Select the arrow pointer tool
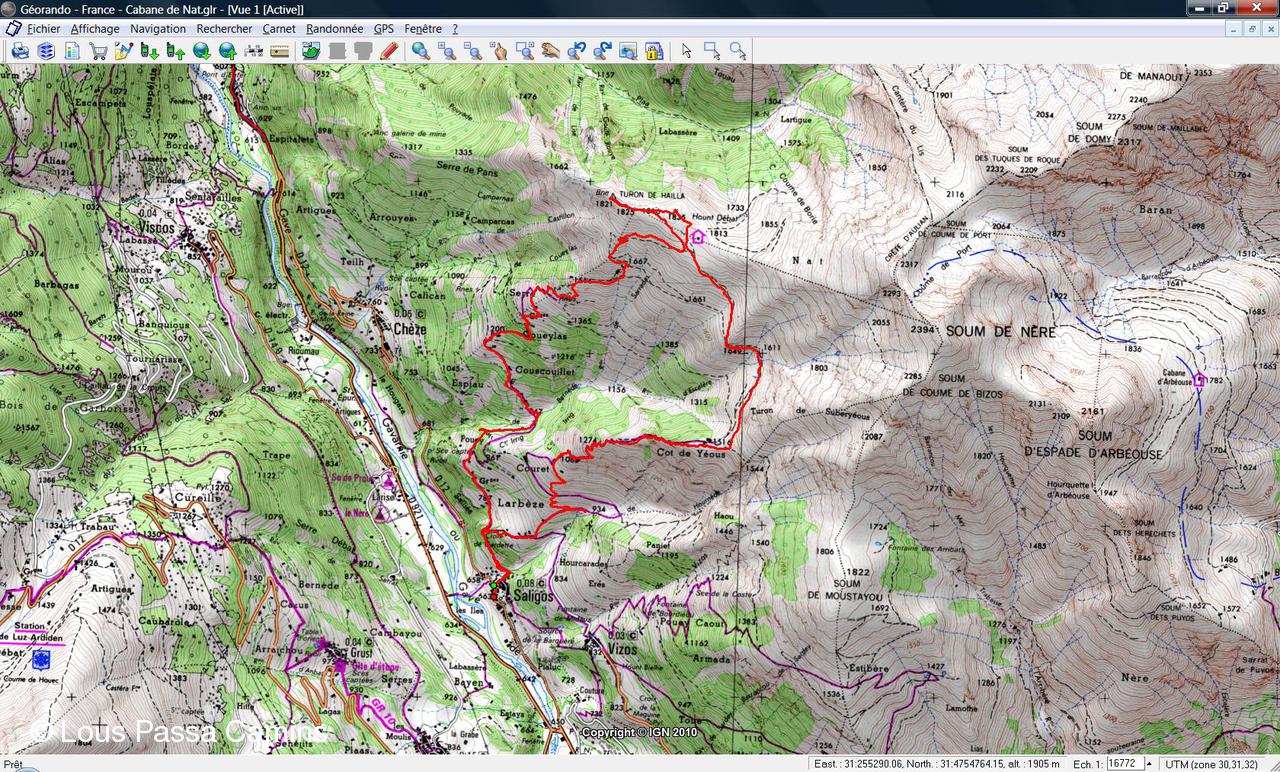1280x772 pixels. tap(686, 50)
